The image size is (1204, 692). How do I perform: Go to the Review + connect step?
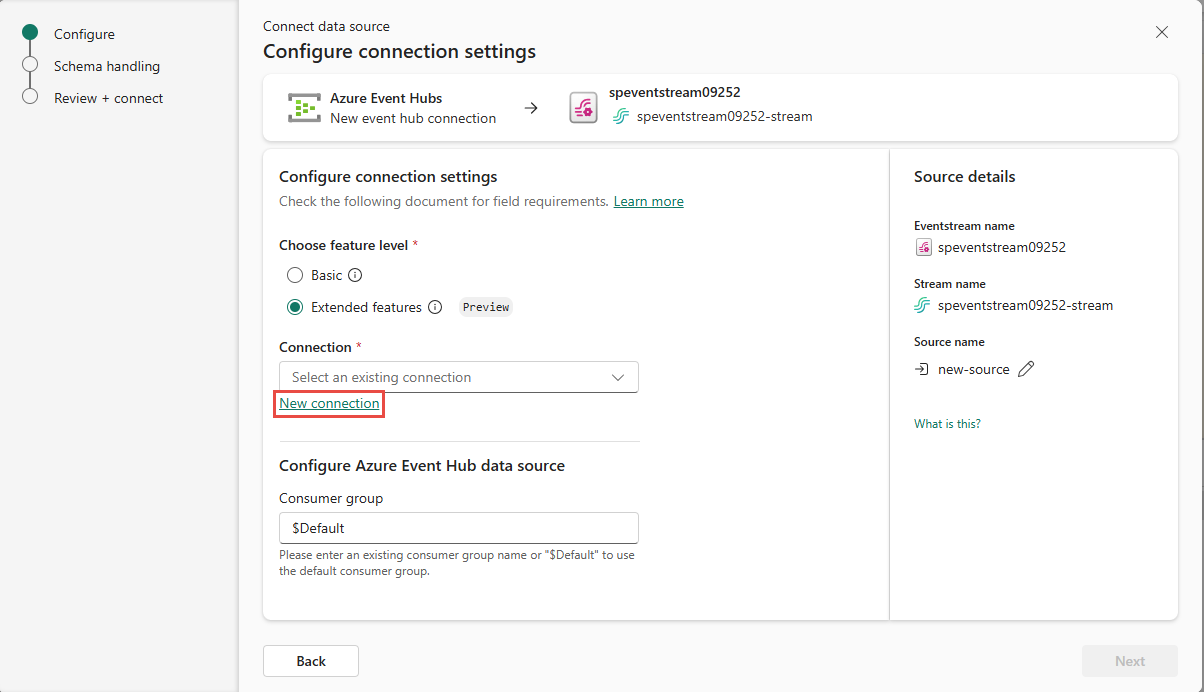click(x=108, y=98)
